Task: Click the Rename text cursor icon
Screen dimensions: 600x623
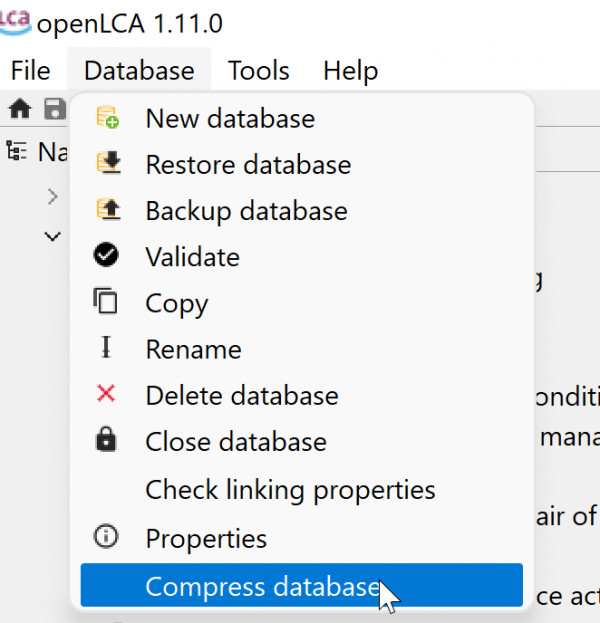Action: (106, 347)
